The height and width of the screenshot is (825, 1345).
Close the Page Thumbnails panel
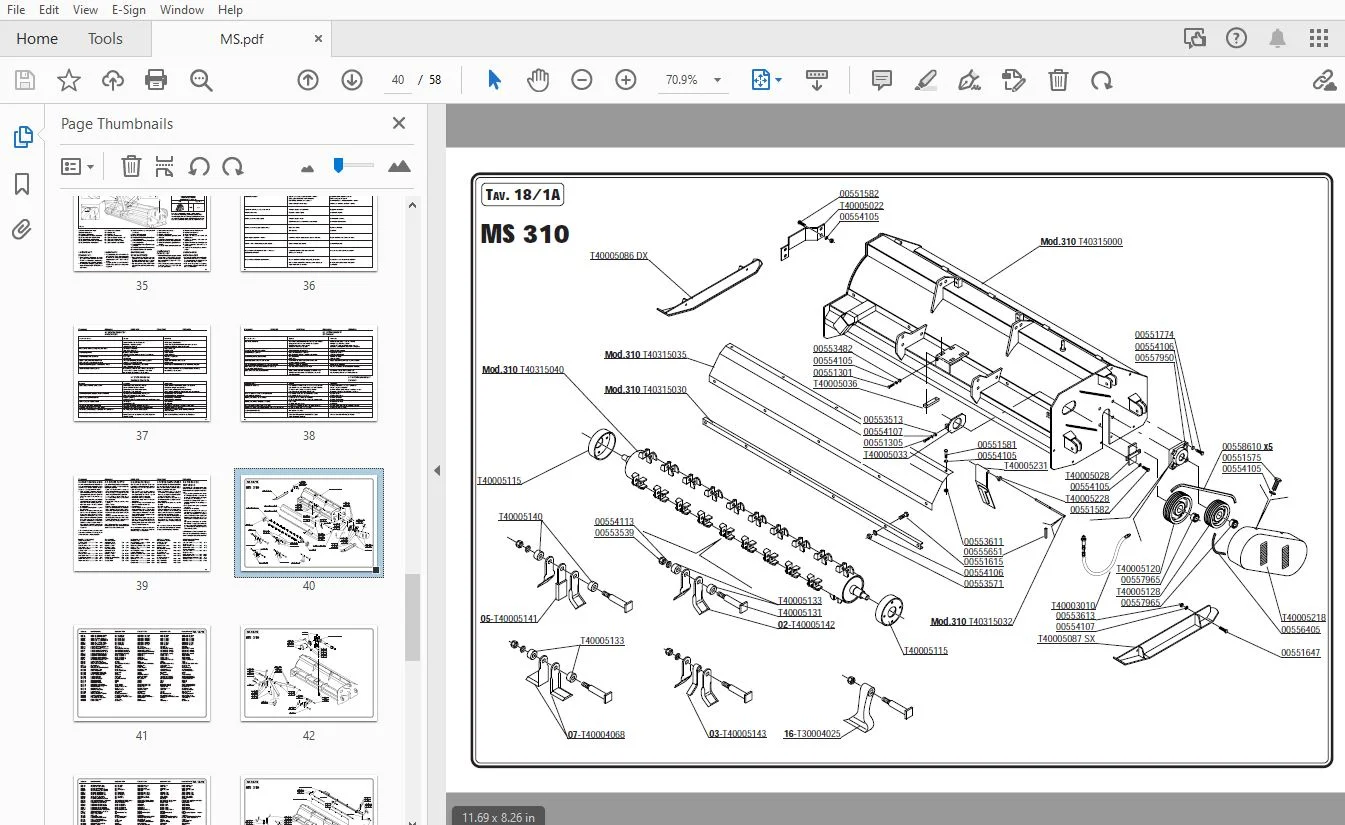click(x=399, y=124)
